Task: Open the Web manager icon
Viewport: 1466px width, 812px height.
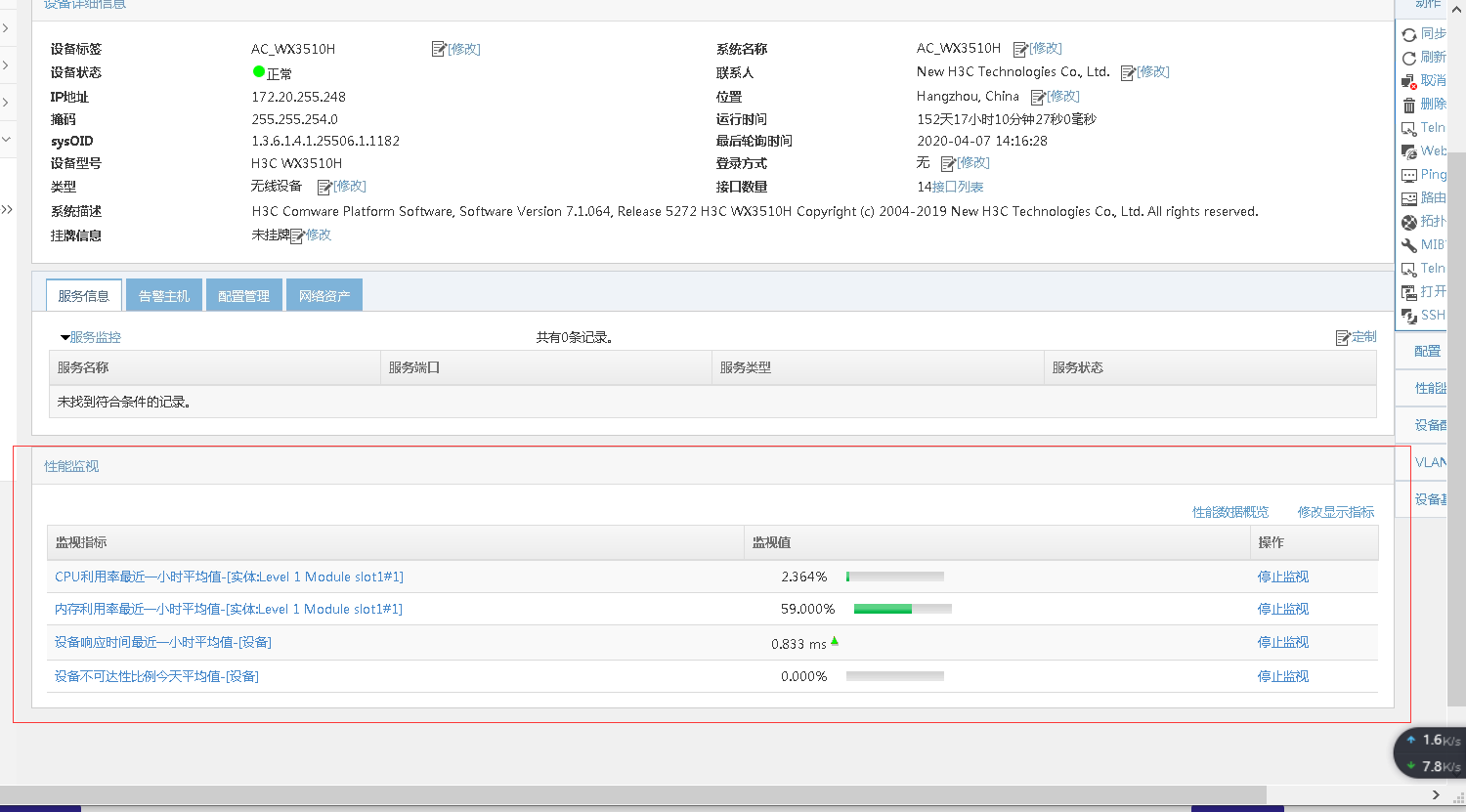Action: click(1409, 151)
